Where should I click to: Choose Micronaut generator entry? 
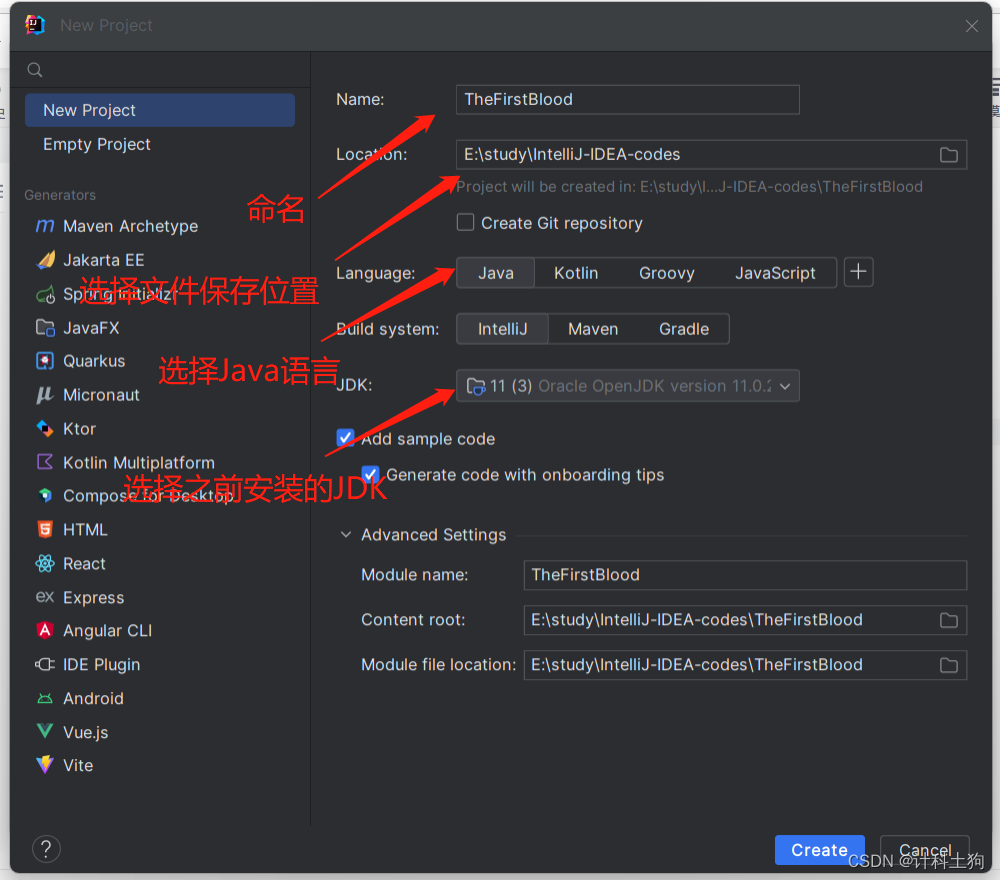159,395
